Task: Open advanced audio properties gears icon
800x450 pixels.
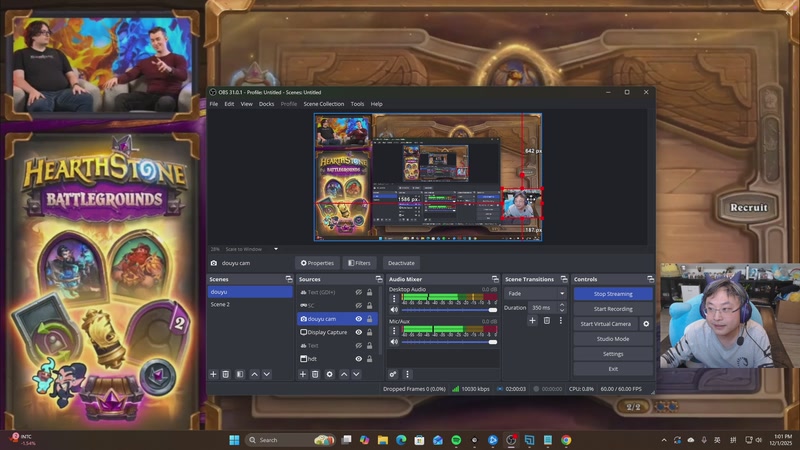Action: [x=393, y=374]
